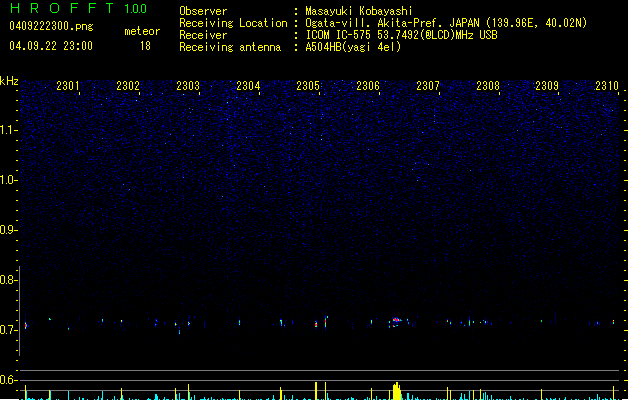Click the 0.7 kHz axis label
The height and width of the screenshot is (400, 629).
(x=9, y=330)
